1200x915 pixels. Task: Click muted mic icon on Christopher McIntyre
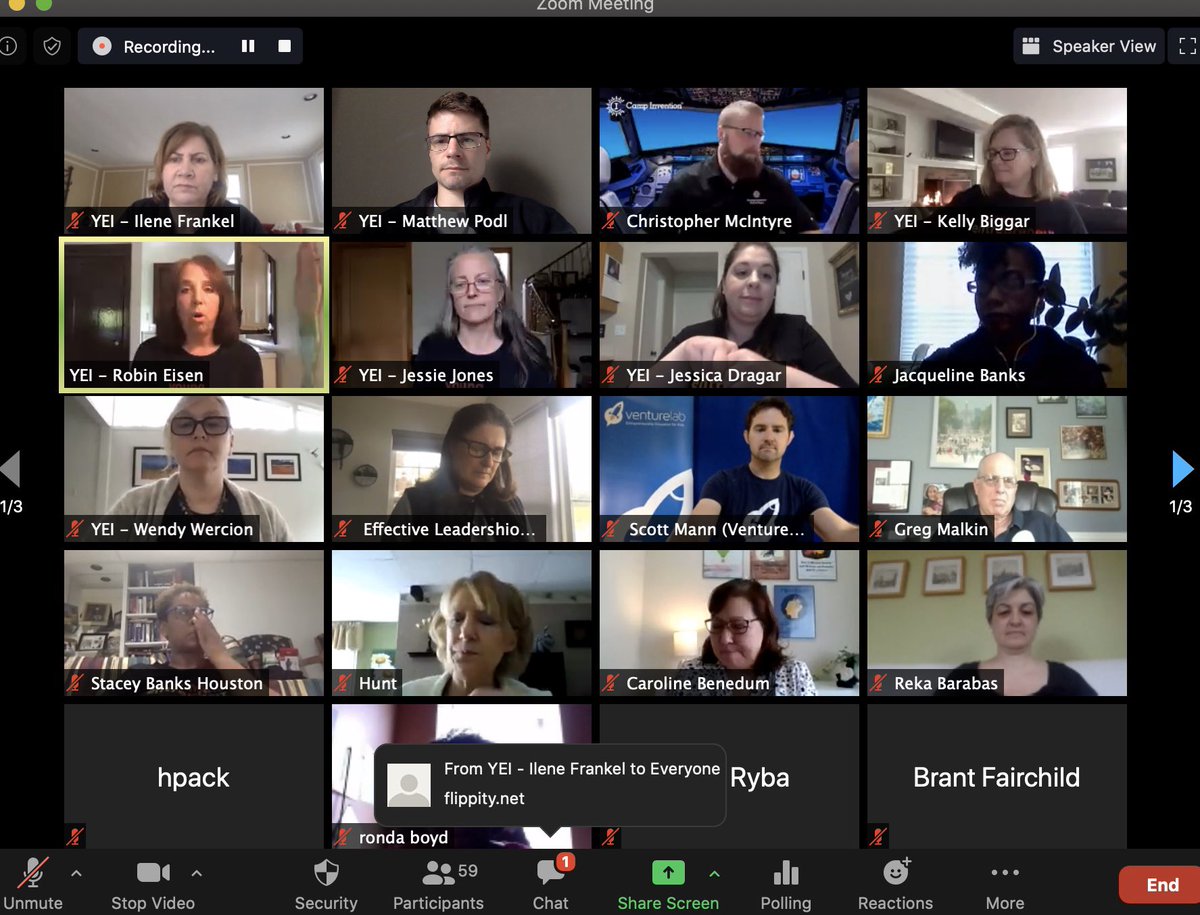(x=611, y=221)
